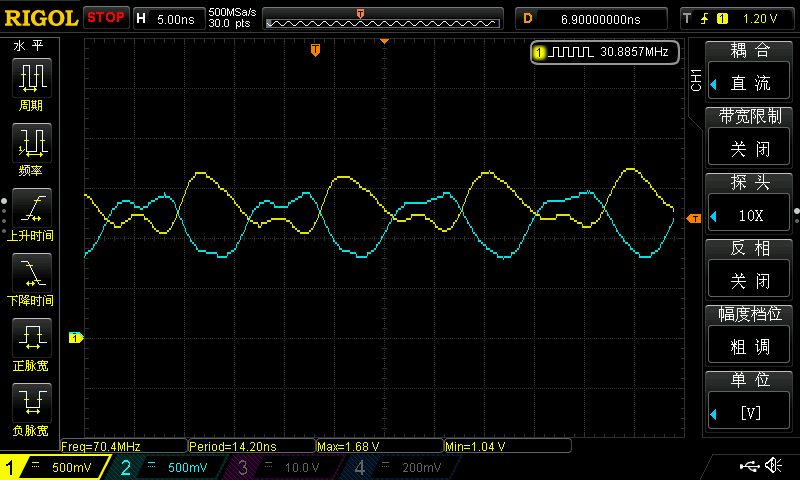This screenshot has height=480, width=800.
Task: Click the trigger level 1.20 V readout
Action: [760, 19]
